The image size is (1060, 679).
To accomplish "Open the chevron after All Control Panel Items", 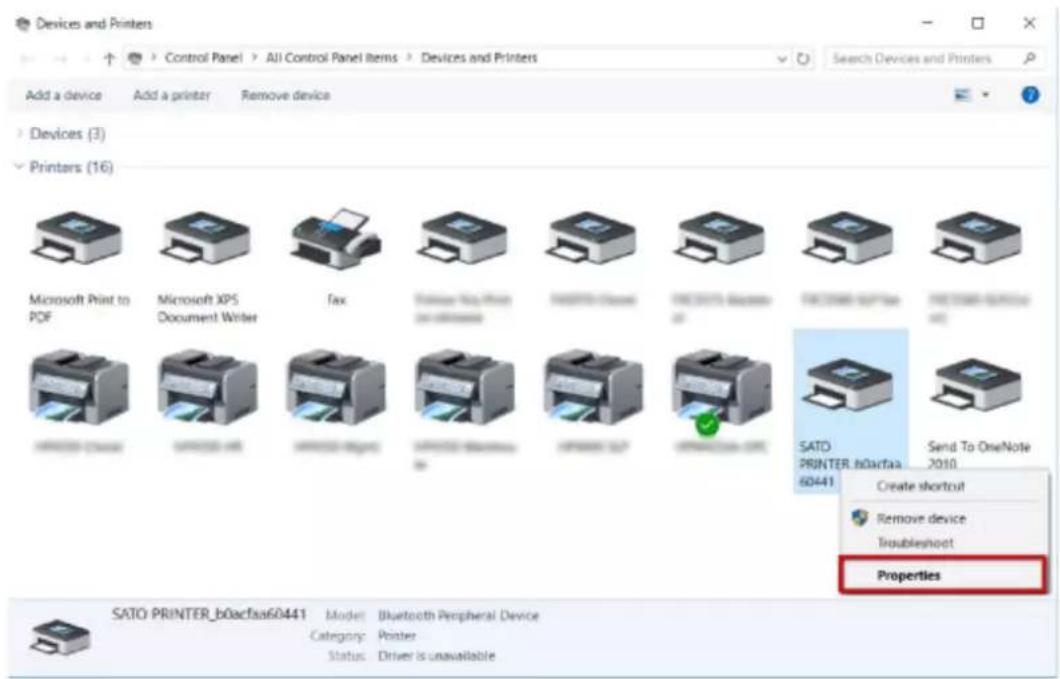I will point(409,58).
